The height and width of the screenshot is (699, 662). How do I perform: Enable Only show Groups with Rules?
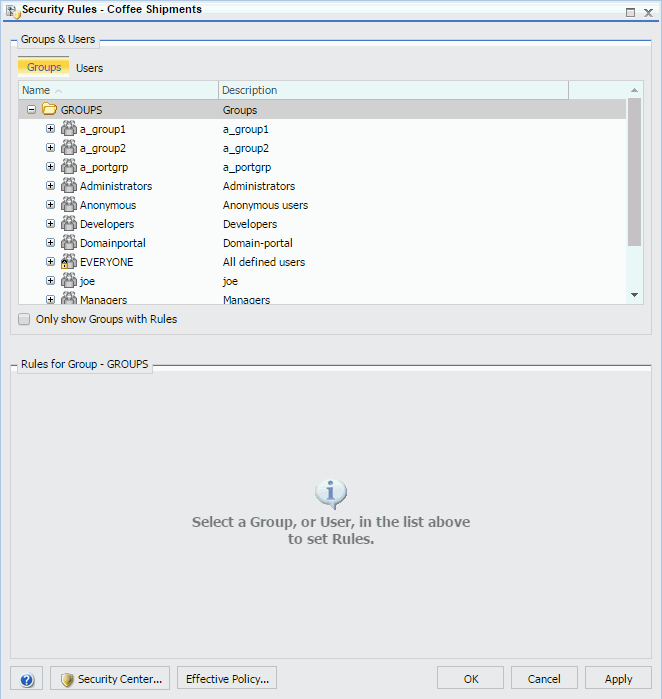pyautogui.click(x=24, y=319)
